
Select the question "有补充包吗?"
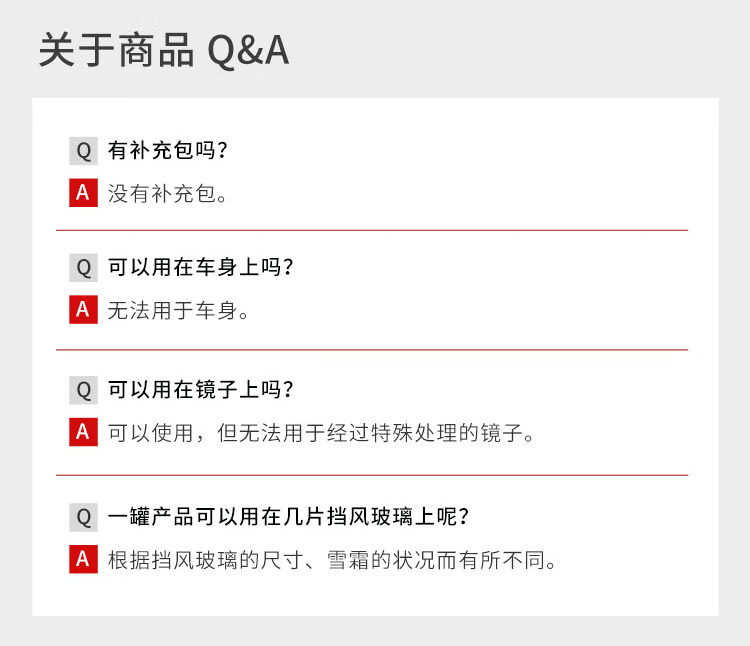168,151
